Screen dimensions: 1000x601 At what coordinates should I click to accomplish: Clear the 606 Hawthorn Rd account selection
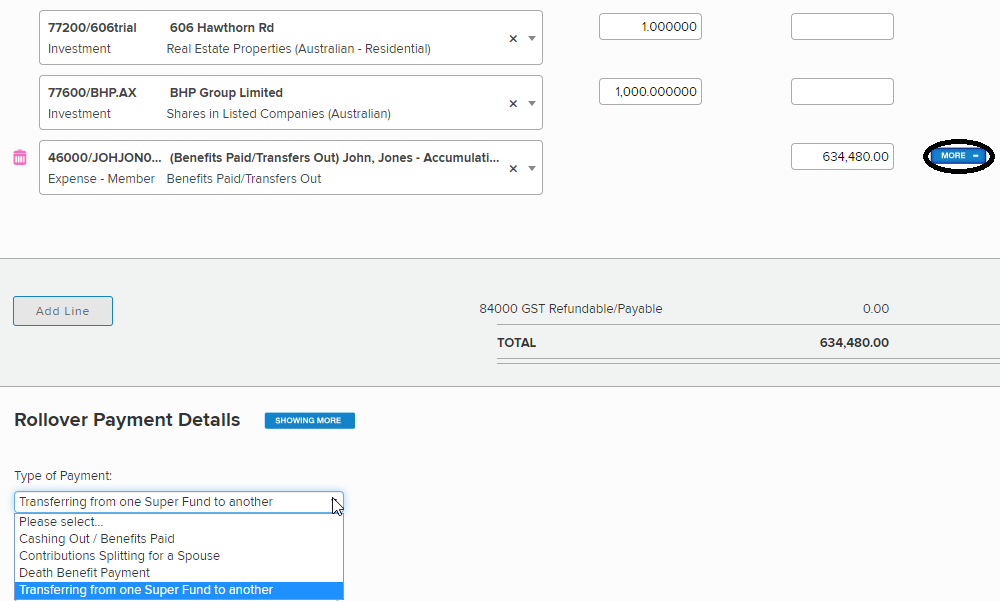point(513,38)
